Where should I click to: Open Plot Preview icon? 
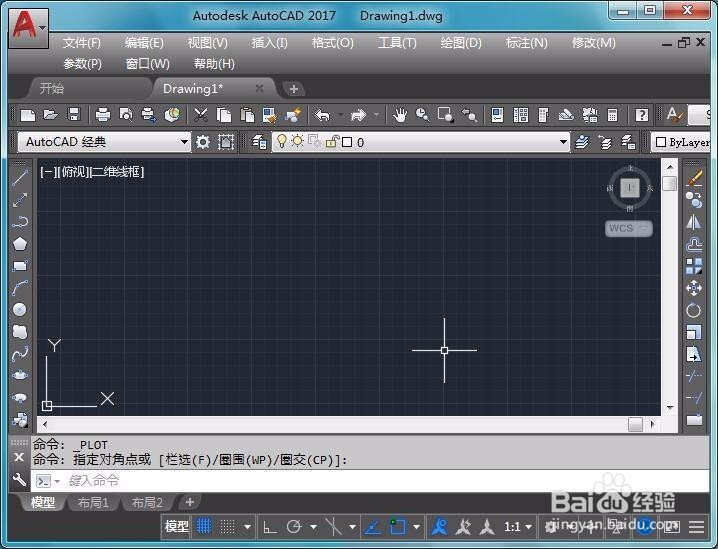125,114
